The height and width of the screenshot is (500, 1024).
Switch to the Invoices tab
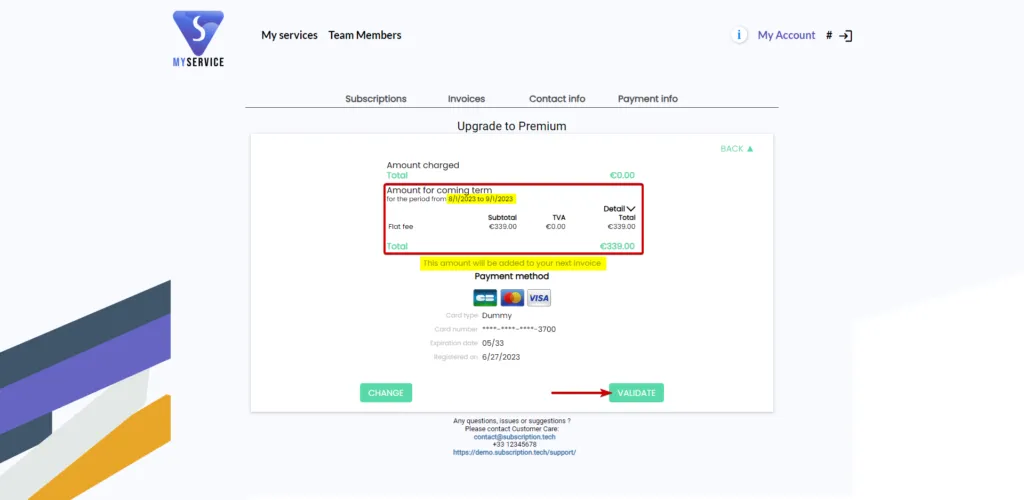(466, 99)
